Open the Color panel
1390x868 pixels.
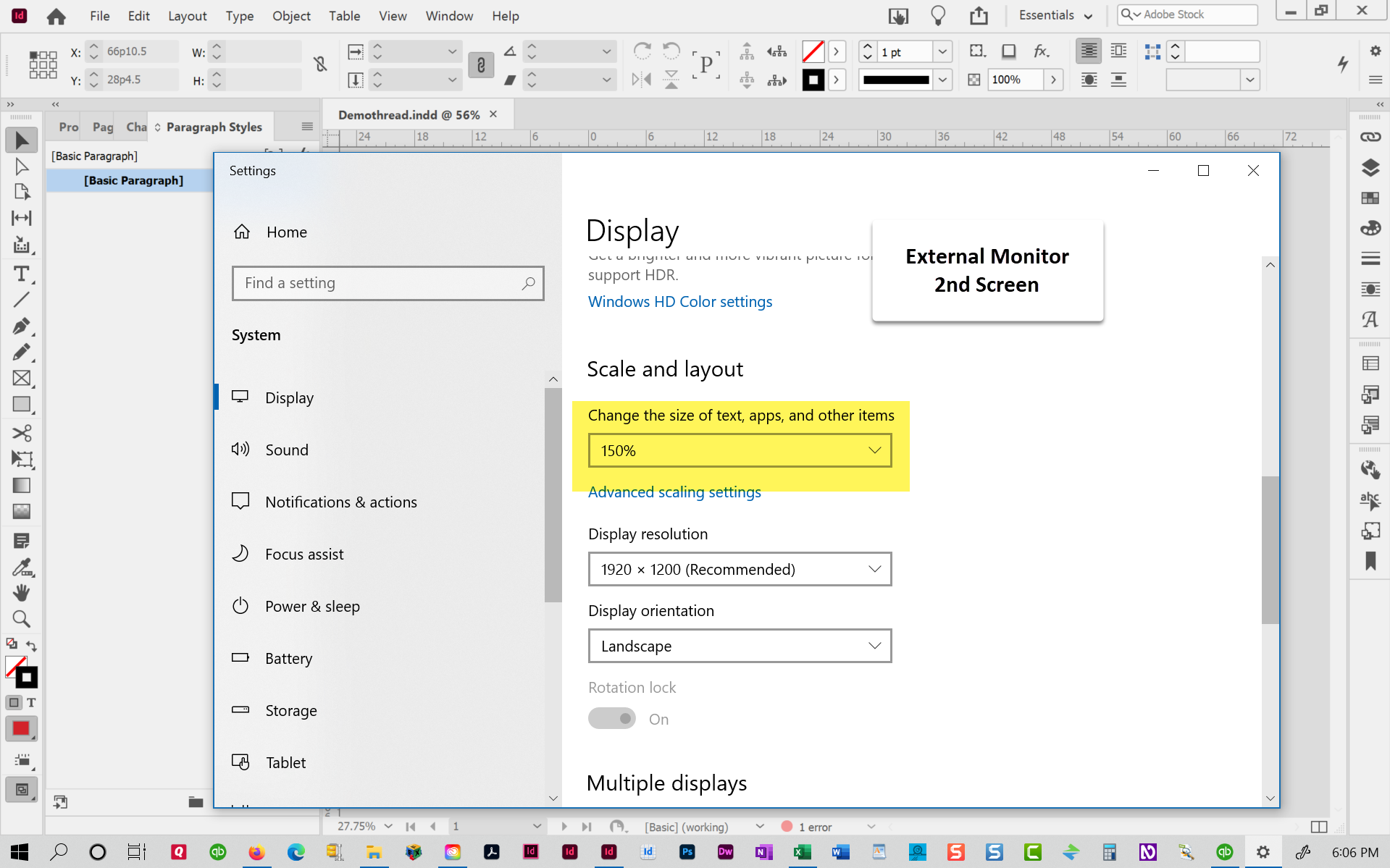coord(1370,227)
